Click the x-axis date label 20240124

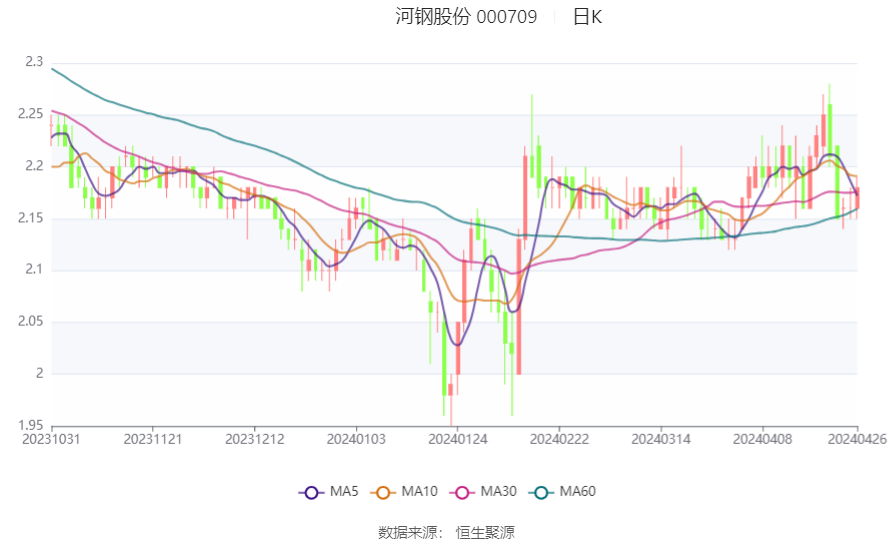457,440
